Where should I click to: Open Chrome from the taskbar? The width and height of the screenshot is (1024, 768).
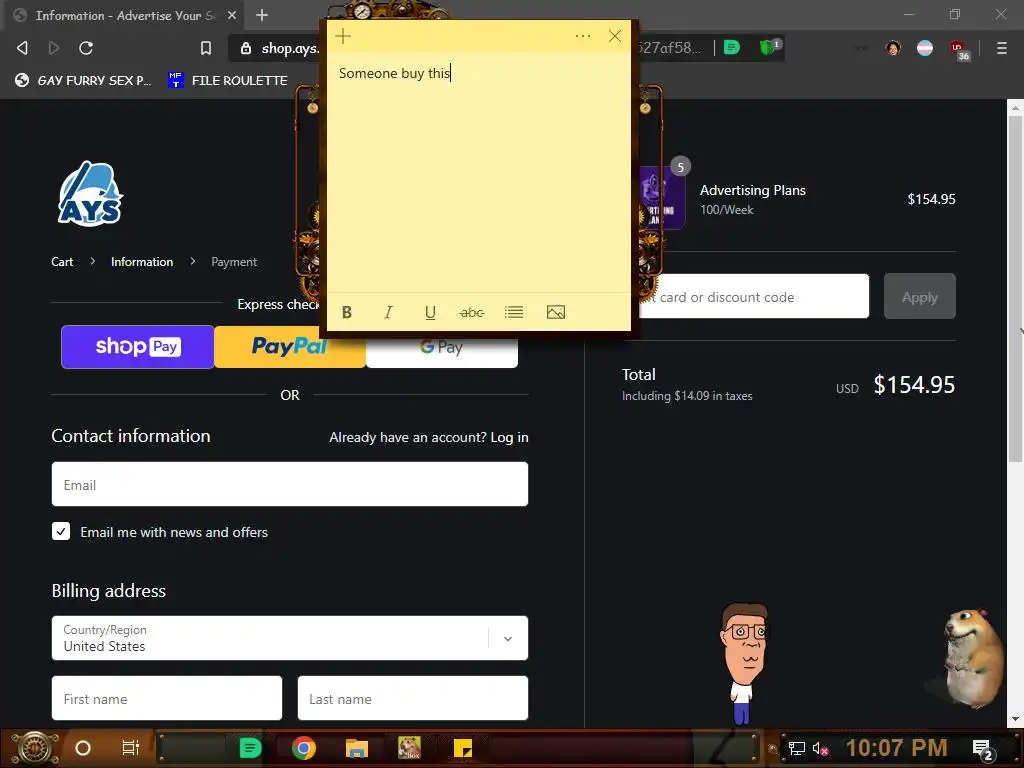click(x=304, y=748)
